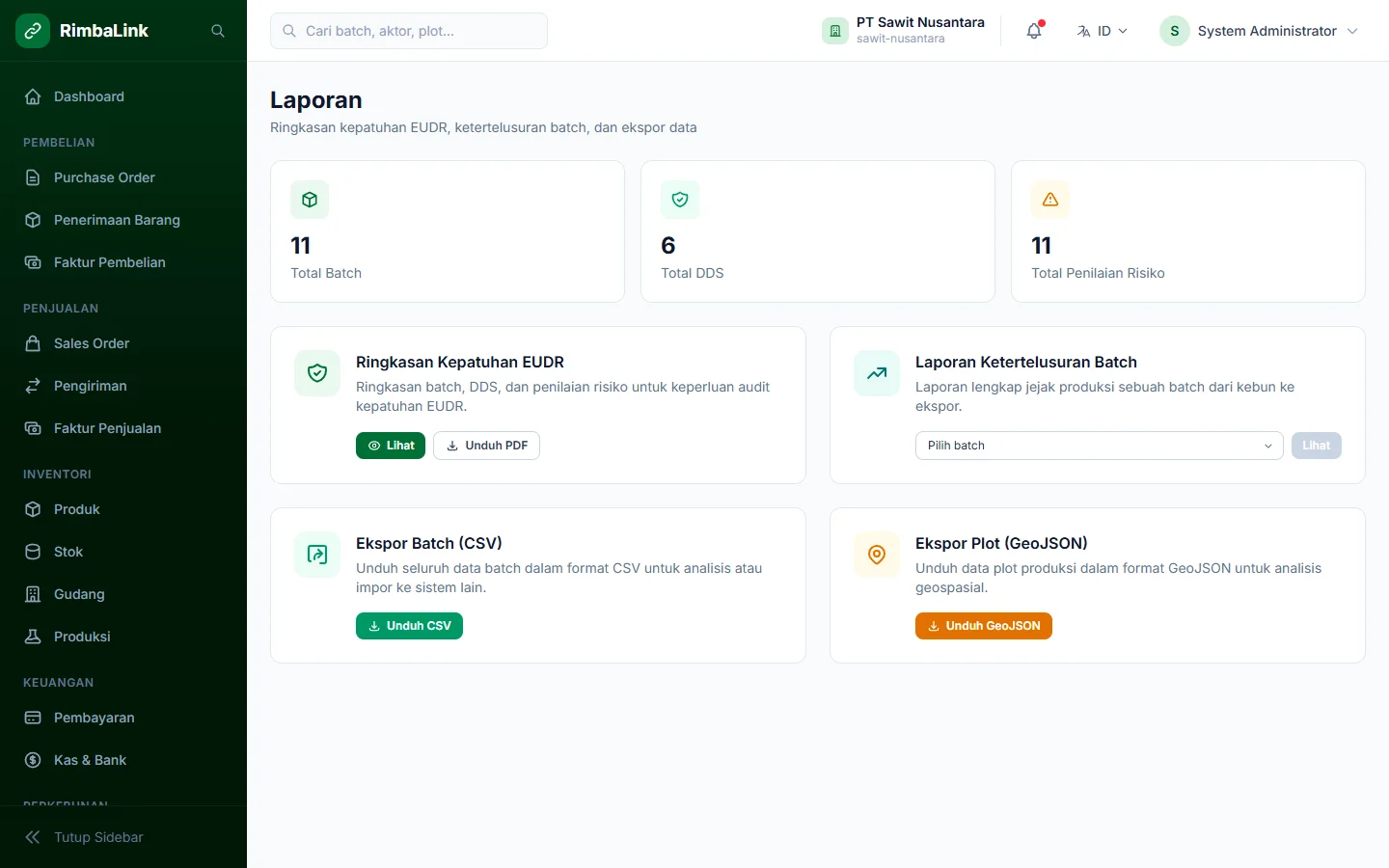Image resolution: width=1389 pixels, height=868 pixels.
Task: Click the Unduh PDF button
Action: pyautogui.click(x=486, y=446)
